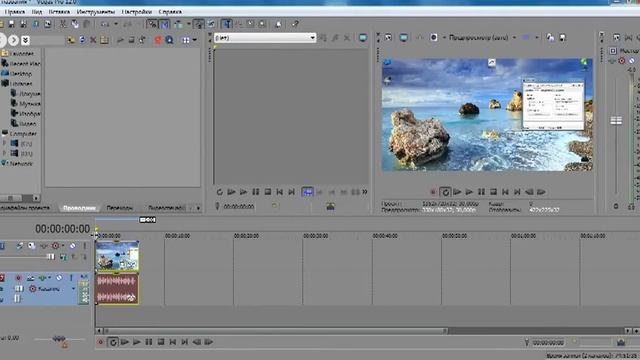Select the Normal Edit tool
This screenshot has width=640, height=360.
coord(227,24)
